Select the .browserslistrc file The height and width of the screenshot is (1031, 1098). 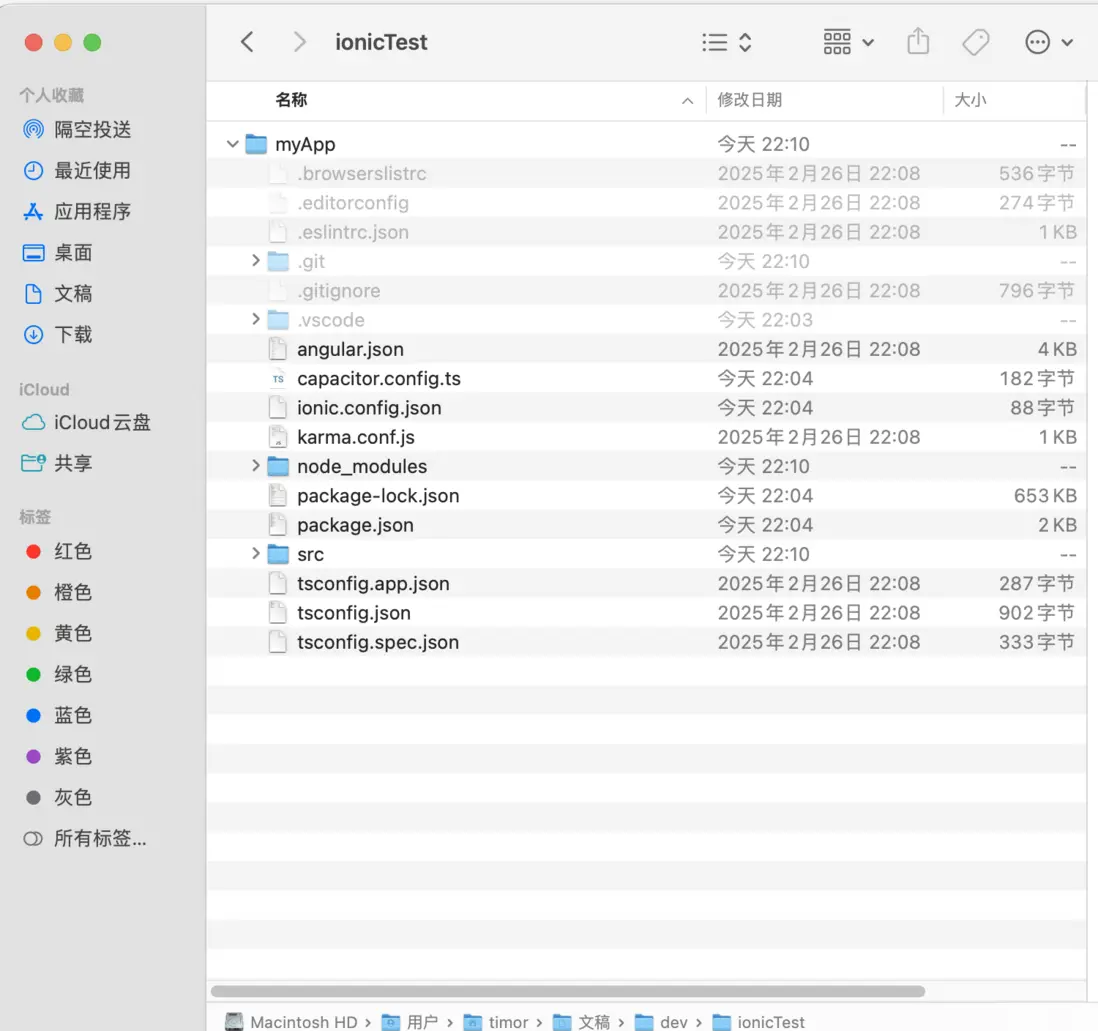pos(646,173)
